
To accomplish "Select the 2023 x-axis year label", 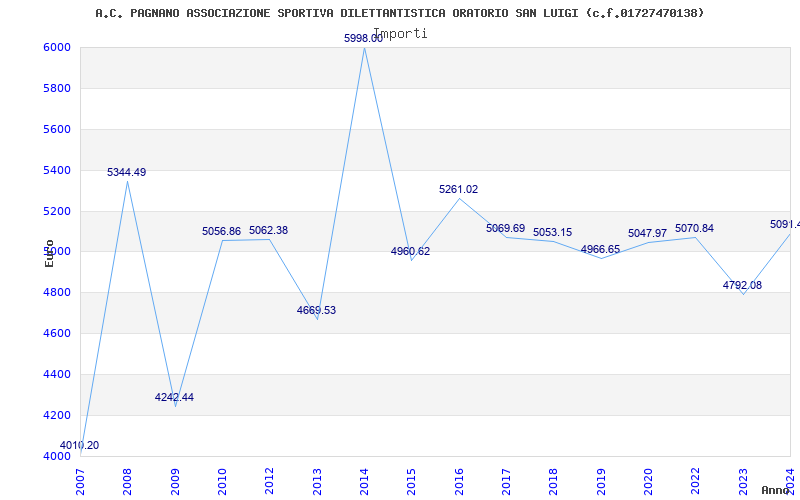I will pyautogui.click(x=742, y=480).
